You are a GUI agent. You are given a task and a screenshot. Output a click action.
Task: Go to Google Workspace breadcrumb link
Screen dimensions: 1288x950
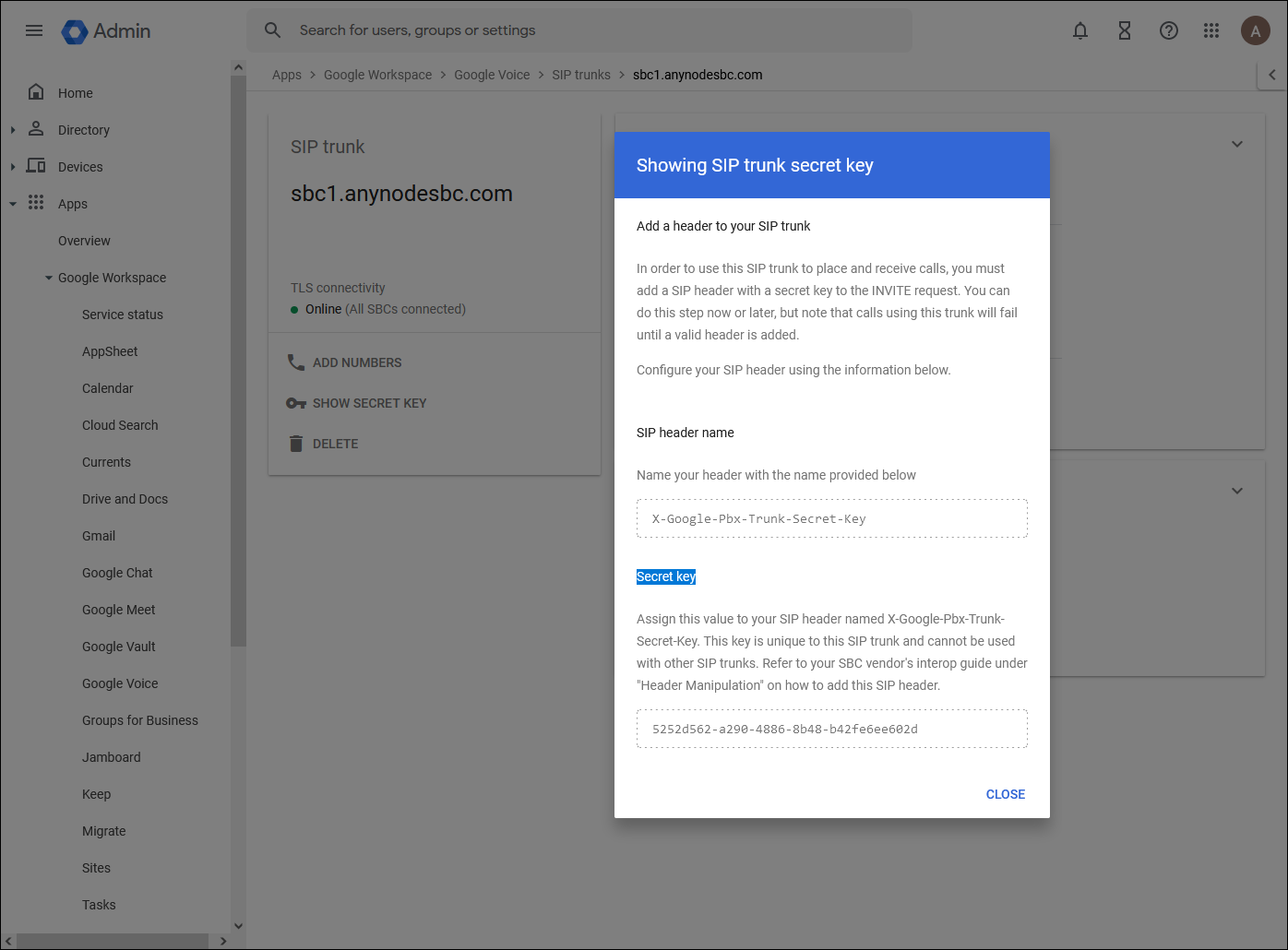click(377, 75)
